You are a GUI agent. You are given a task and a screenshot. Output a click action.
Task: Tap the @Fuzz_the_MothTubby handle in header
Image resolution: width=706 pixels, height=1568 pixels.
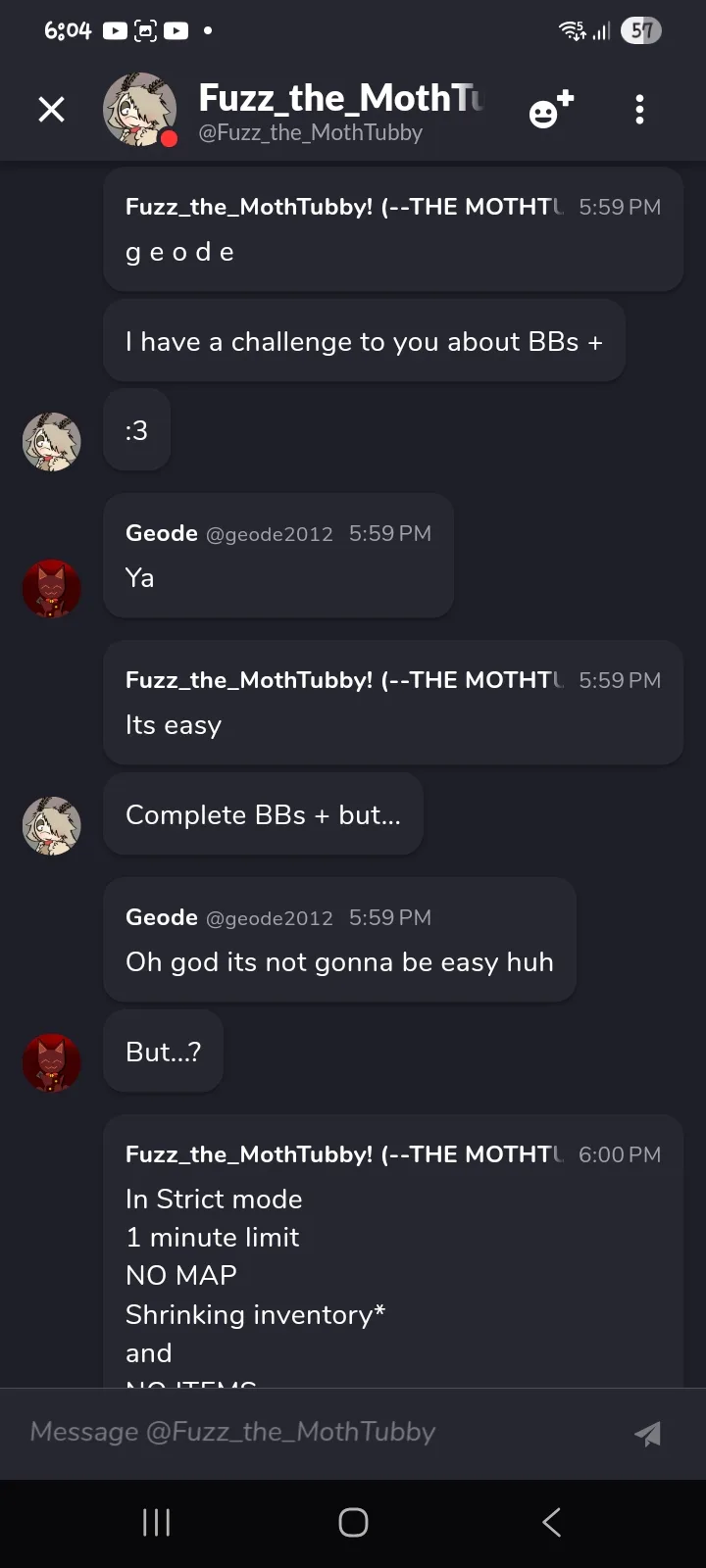[310, 132]
